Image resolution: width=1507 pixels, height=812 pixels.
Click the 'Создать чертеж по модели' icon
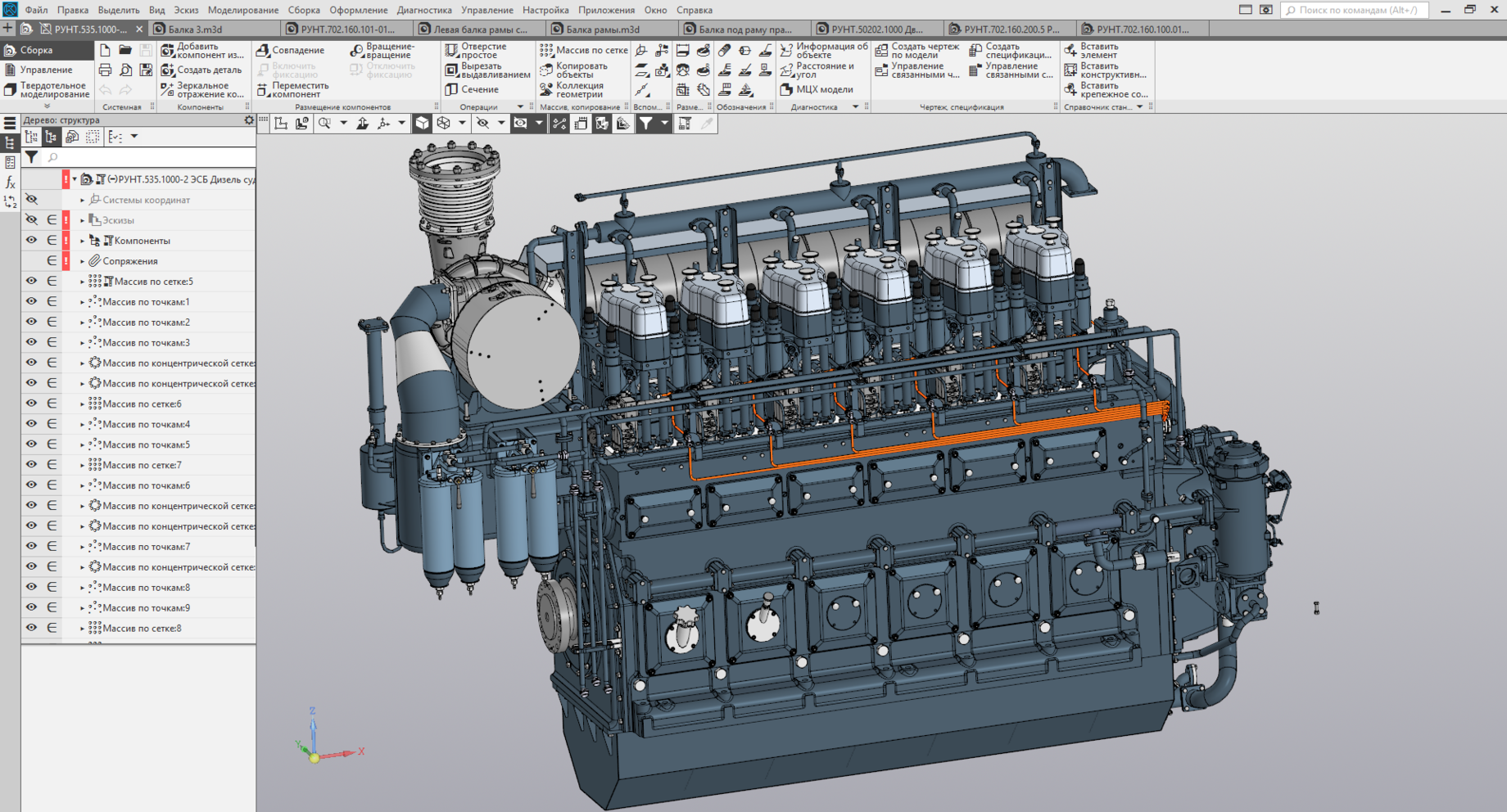[x=882, y=51]
